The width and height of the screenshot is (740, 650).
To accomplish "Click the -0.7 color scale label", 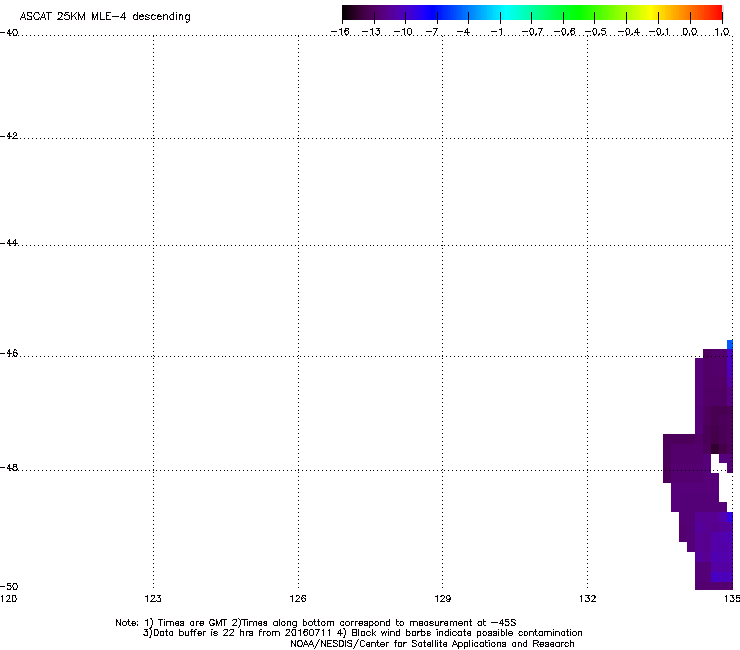I will pyautogui.click(x=532, y=32).
